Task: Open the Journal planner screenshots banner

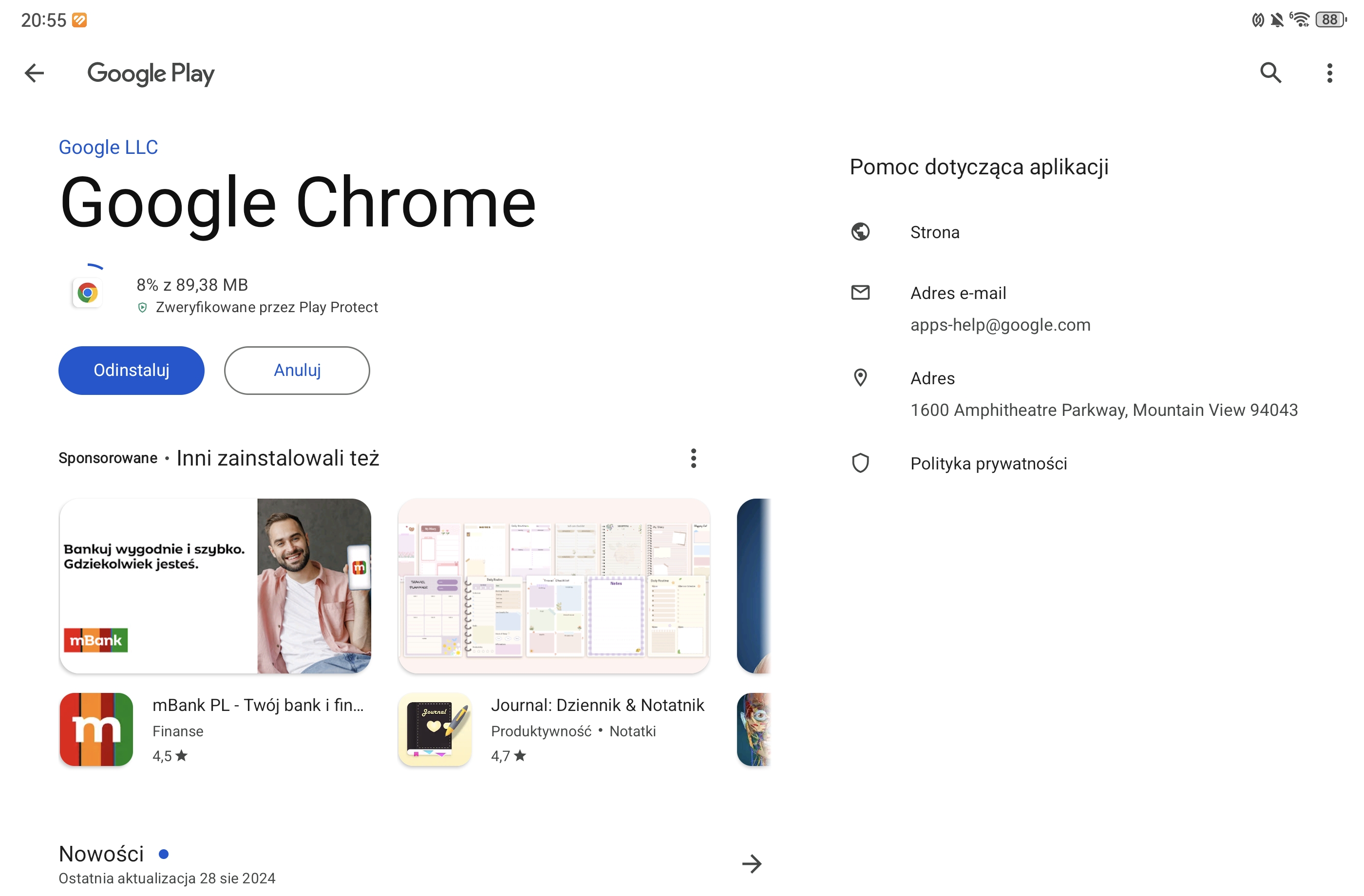Action: click(553, 585)
